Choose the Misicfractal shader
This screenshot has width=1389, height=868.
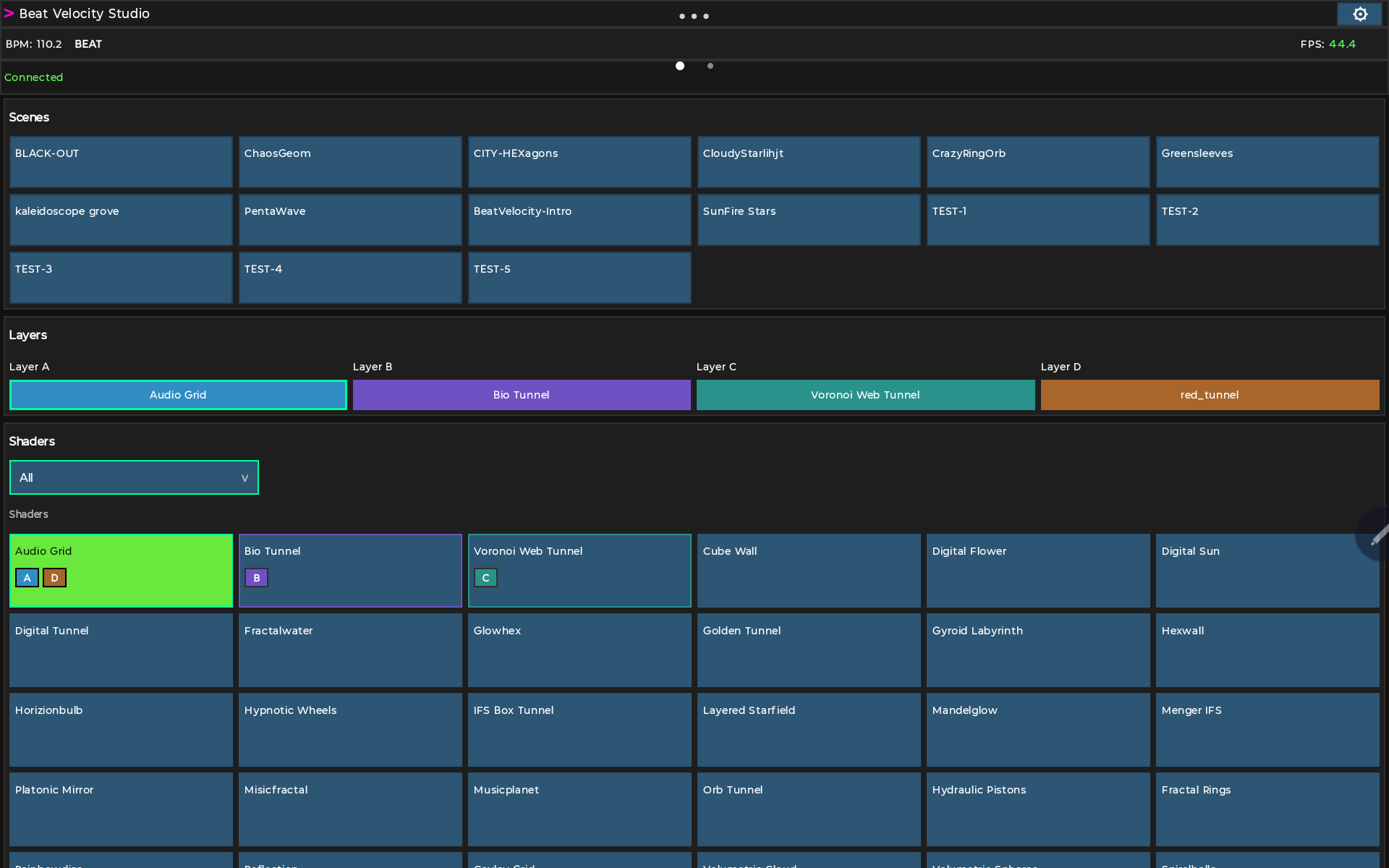tap(350, 809)
